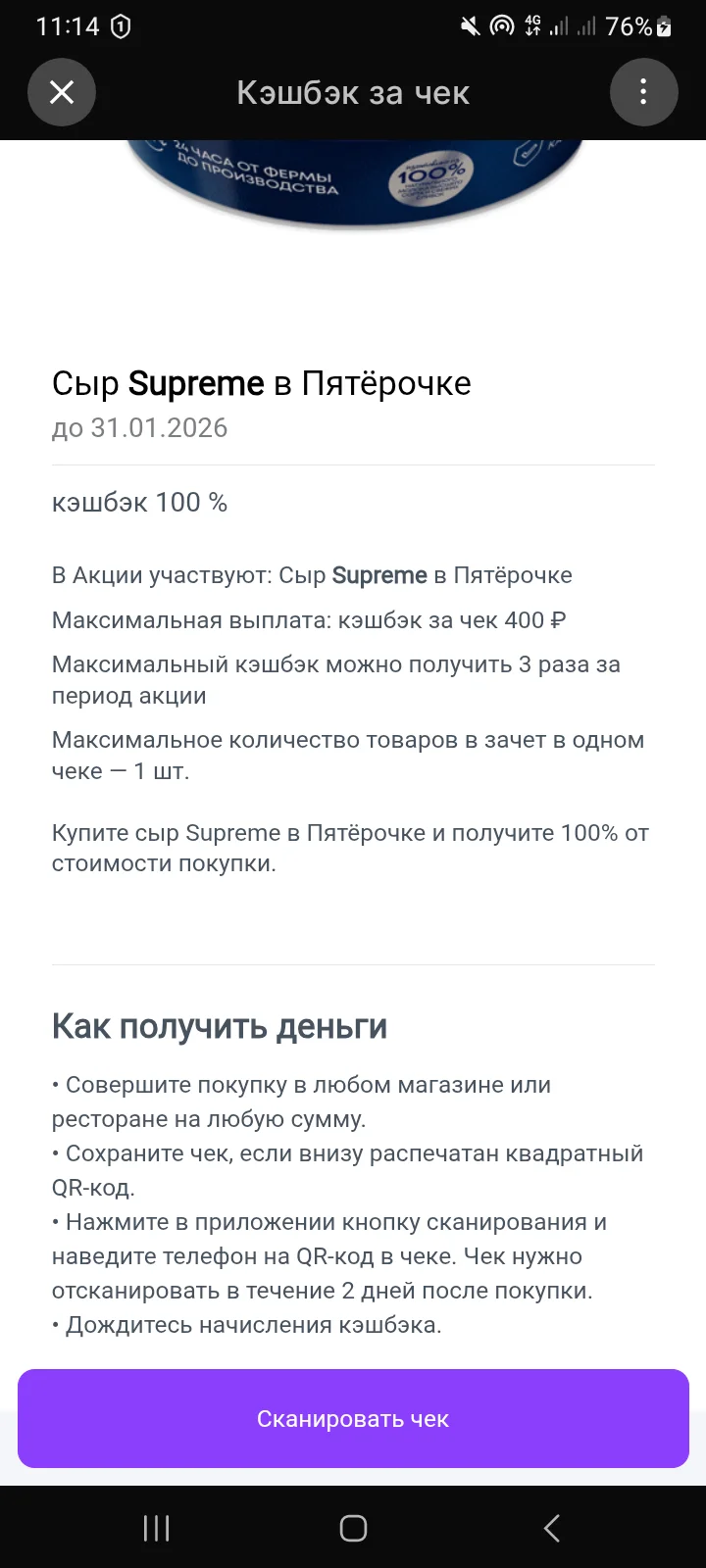
Task: Tap the expiry date до 31.01.2026
Action: point(139,428)
